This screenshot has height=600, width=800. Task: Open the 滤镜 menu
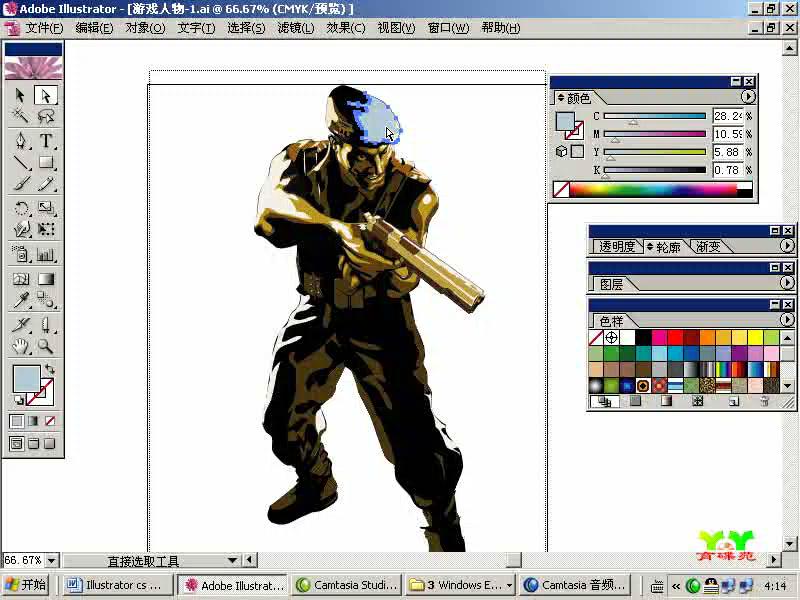click(295, 28)
